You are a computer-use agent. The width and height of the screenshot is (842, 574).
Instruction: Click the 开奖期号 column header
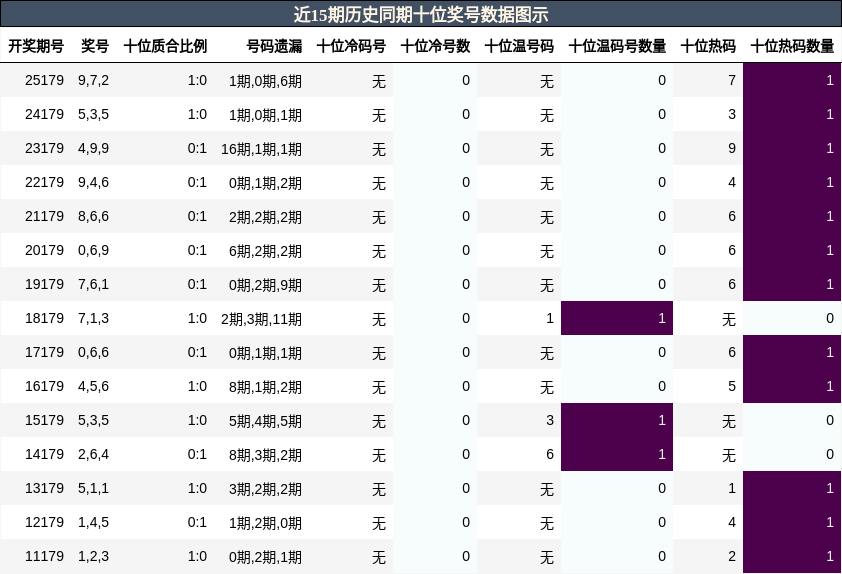[x=36, y=46]
